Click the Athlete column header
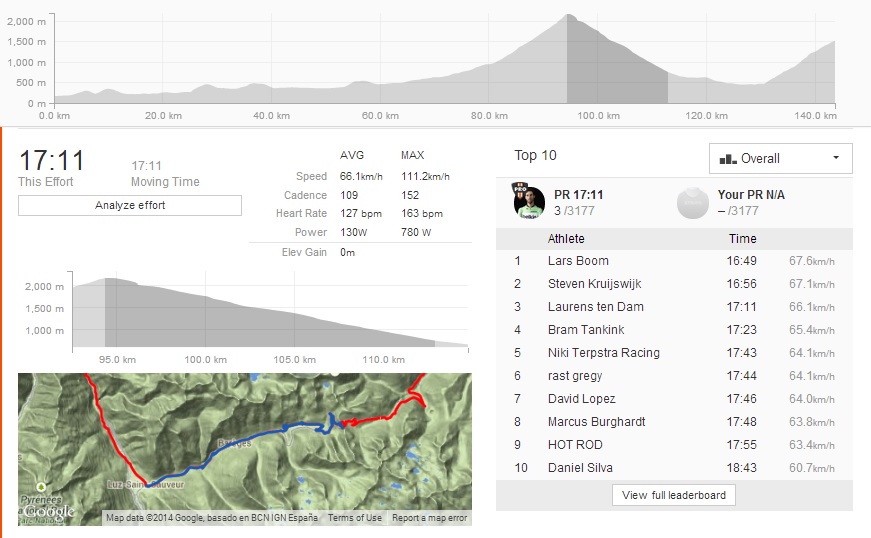This screenshot has height=538, width=871. coord(566,239)
